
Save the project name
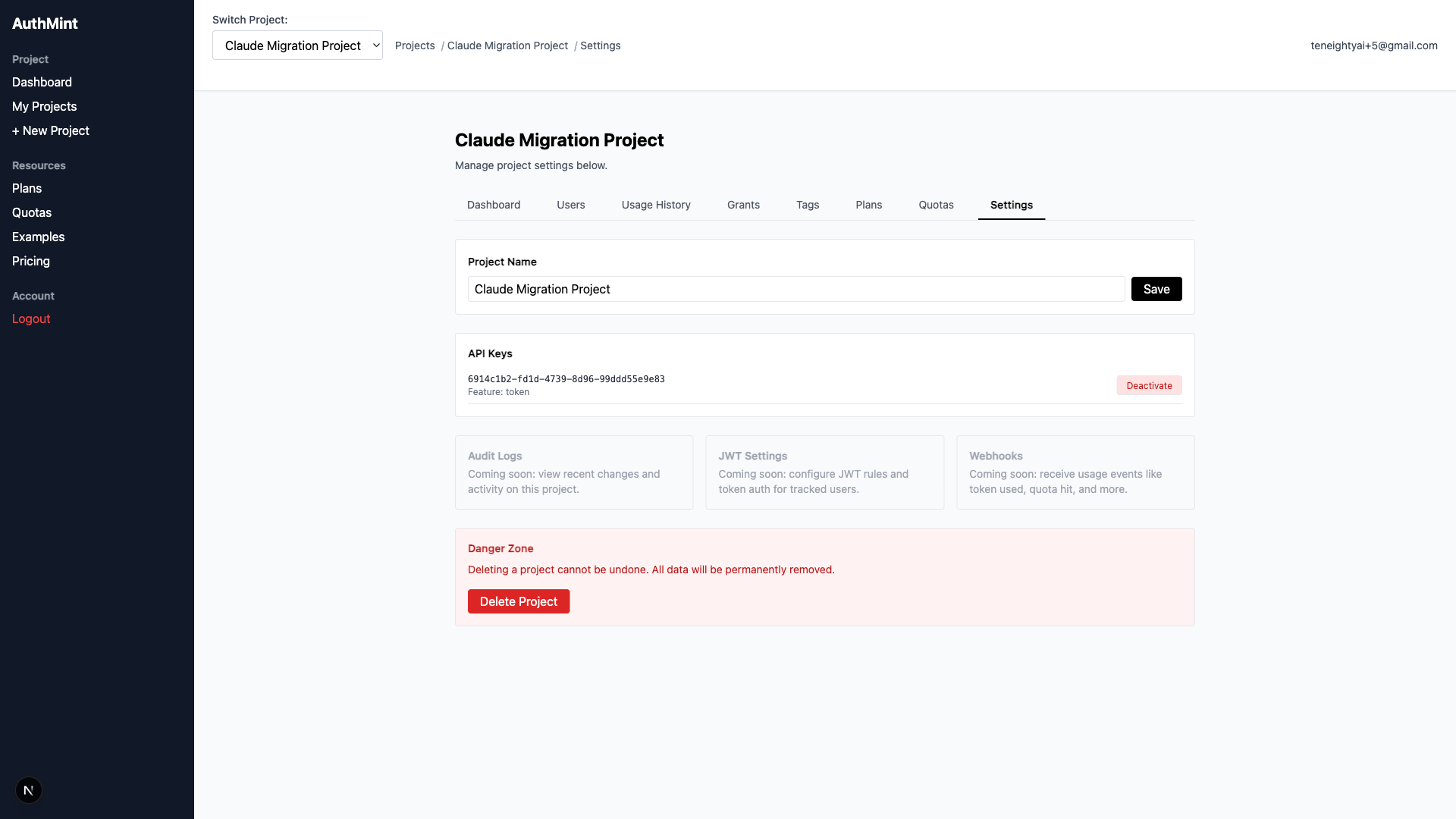coord(1156,289)
